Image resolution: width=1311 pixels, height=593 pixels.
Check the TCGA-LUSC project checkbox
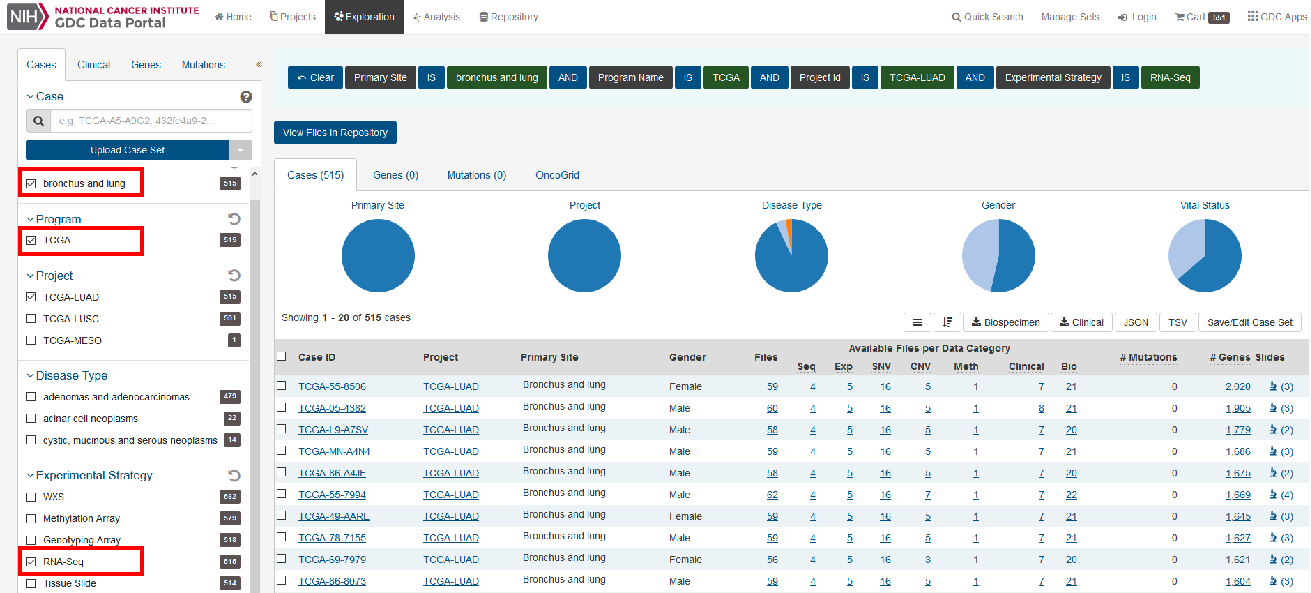(31, 319)
